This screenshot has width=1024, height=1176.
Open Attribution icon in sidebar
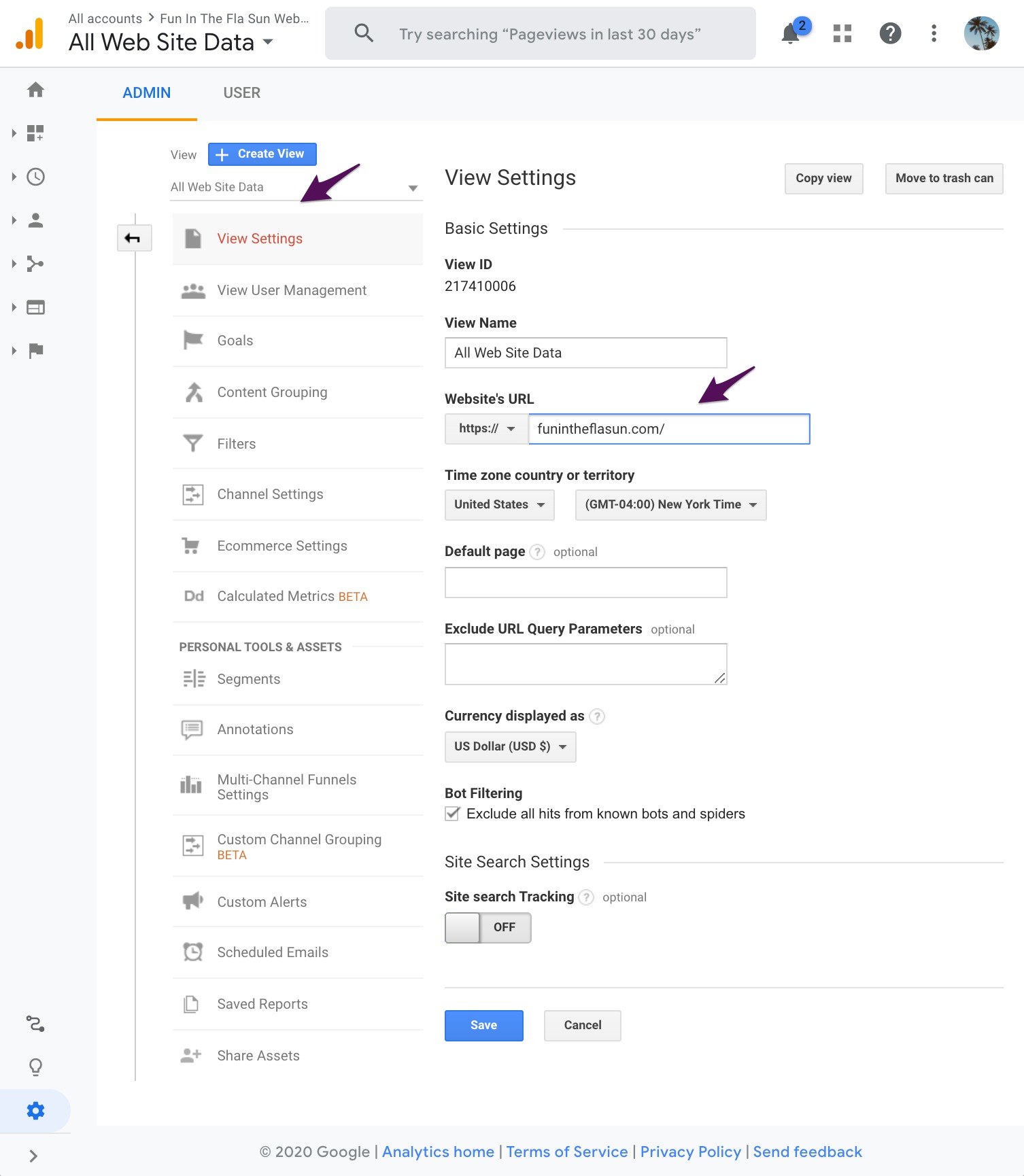(36, 1024)
